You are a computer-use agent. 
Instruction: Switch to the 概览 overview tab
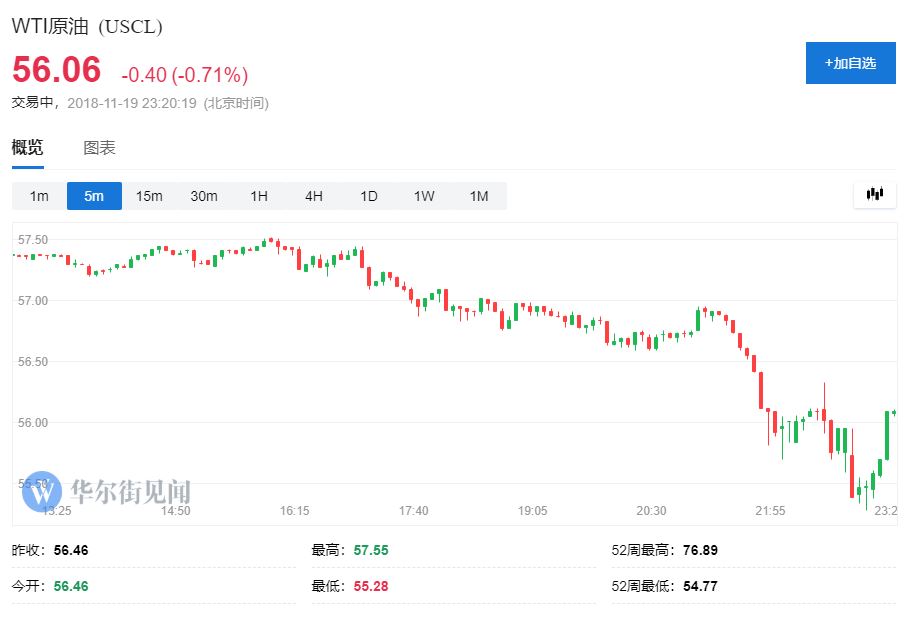point(27,148)
